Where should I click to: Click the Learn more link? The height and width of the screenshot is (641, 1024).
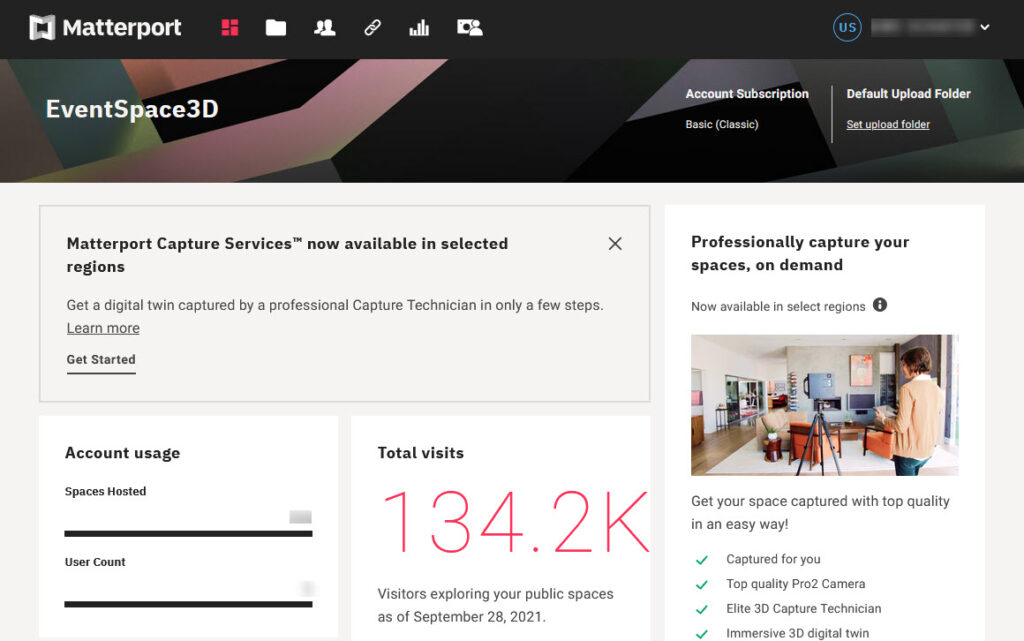(103, 328)
